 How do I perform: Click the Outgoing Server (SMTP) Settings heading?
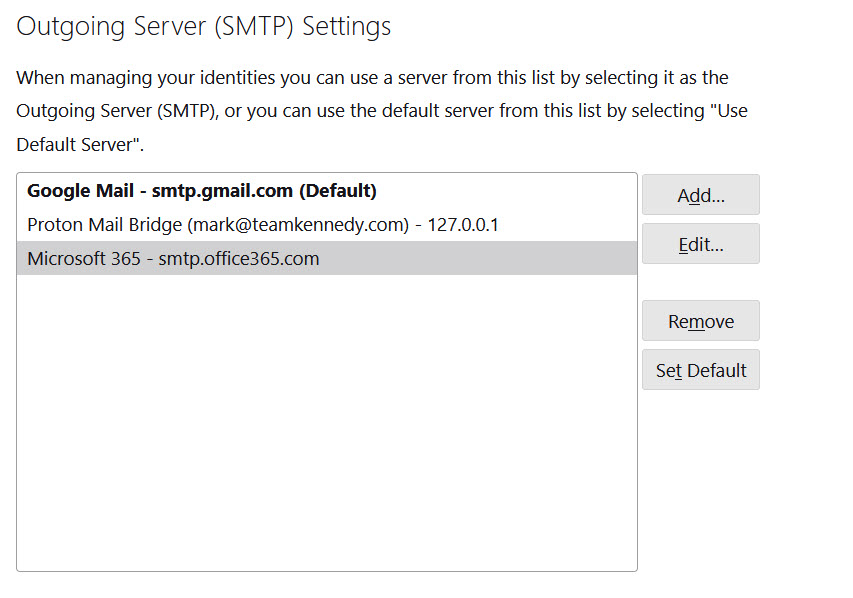coord(204,27)
